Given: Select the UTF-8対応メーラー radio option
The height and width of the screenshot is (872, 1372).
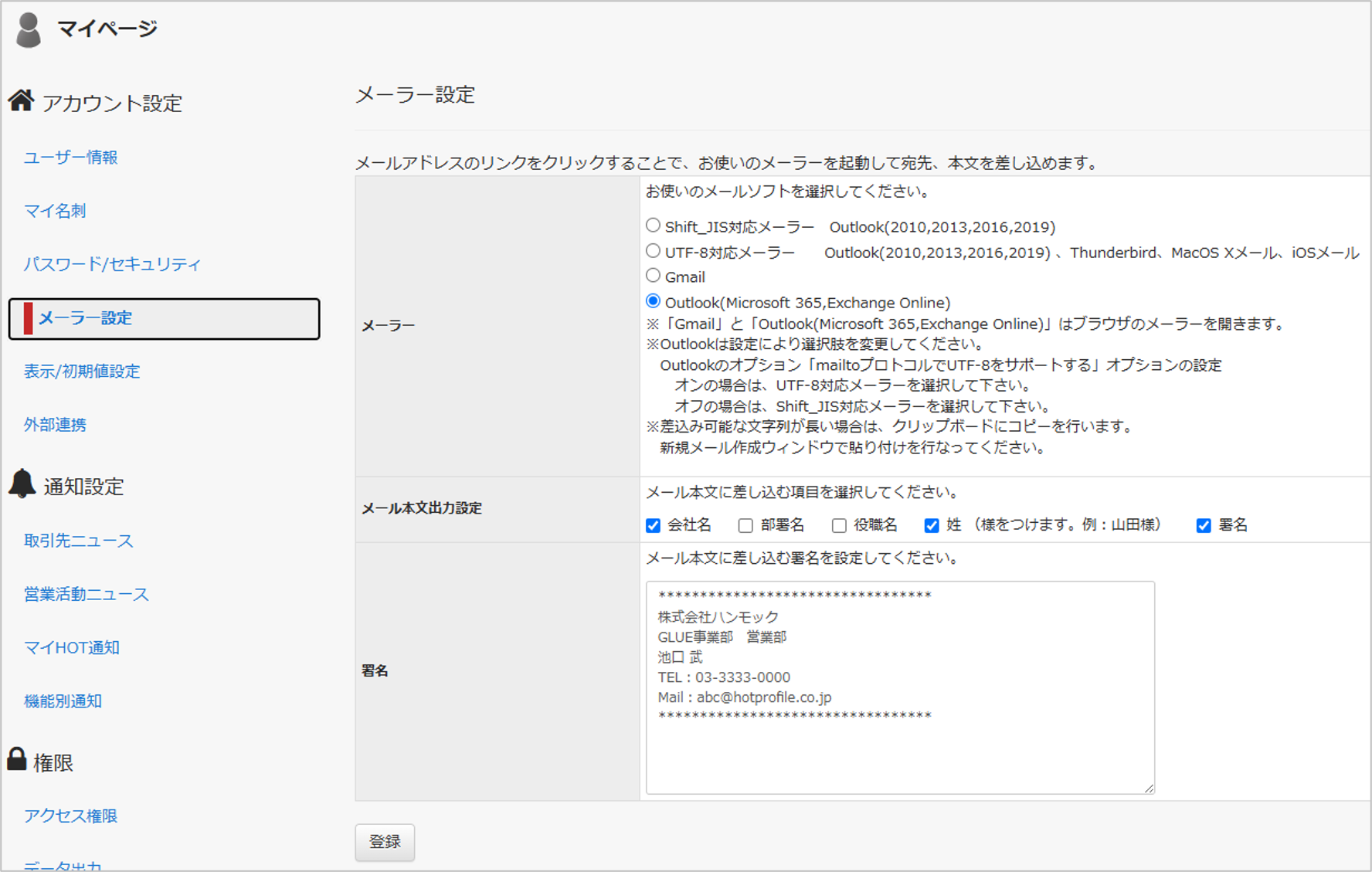Looking at the screenshot, I should (654, 251).
